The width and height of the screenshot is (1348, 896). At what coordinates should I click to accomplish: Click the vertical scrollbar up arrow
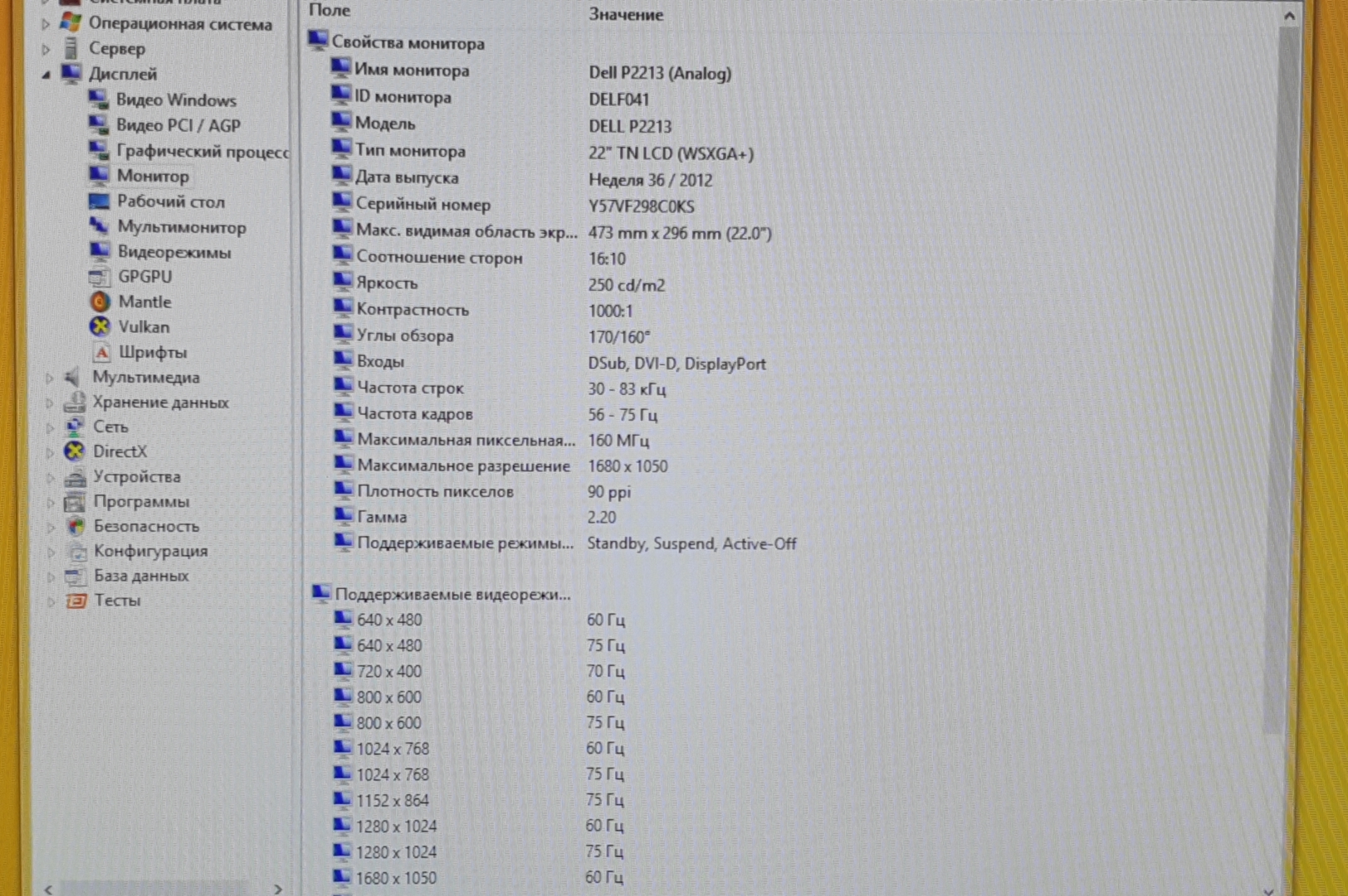[x=1288, y=15]
